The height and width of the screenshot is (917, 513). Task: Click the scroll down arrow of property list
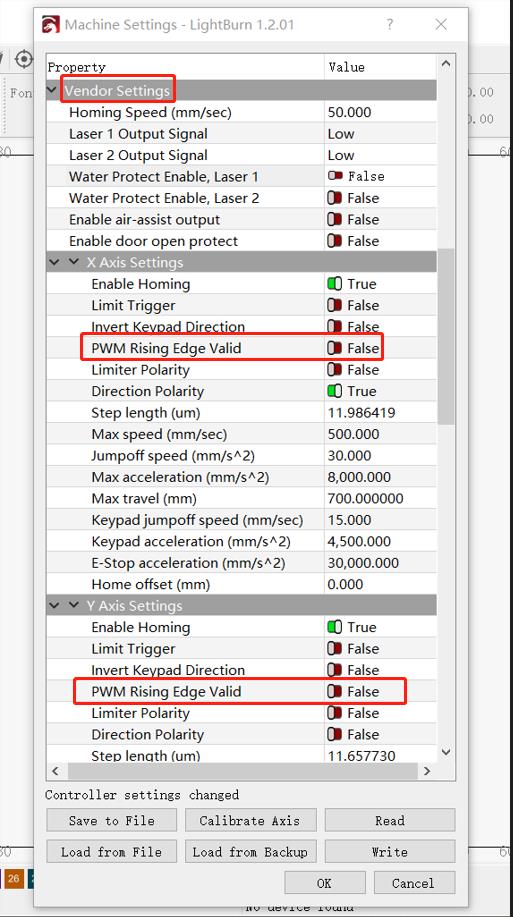[446, 752]
